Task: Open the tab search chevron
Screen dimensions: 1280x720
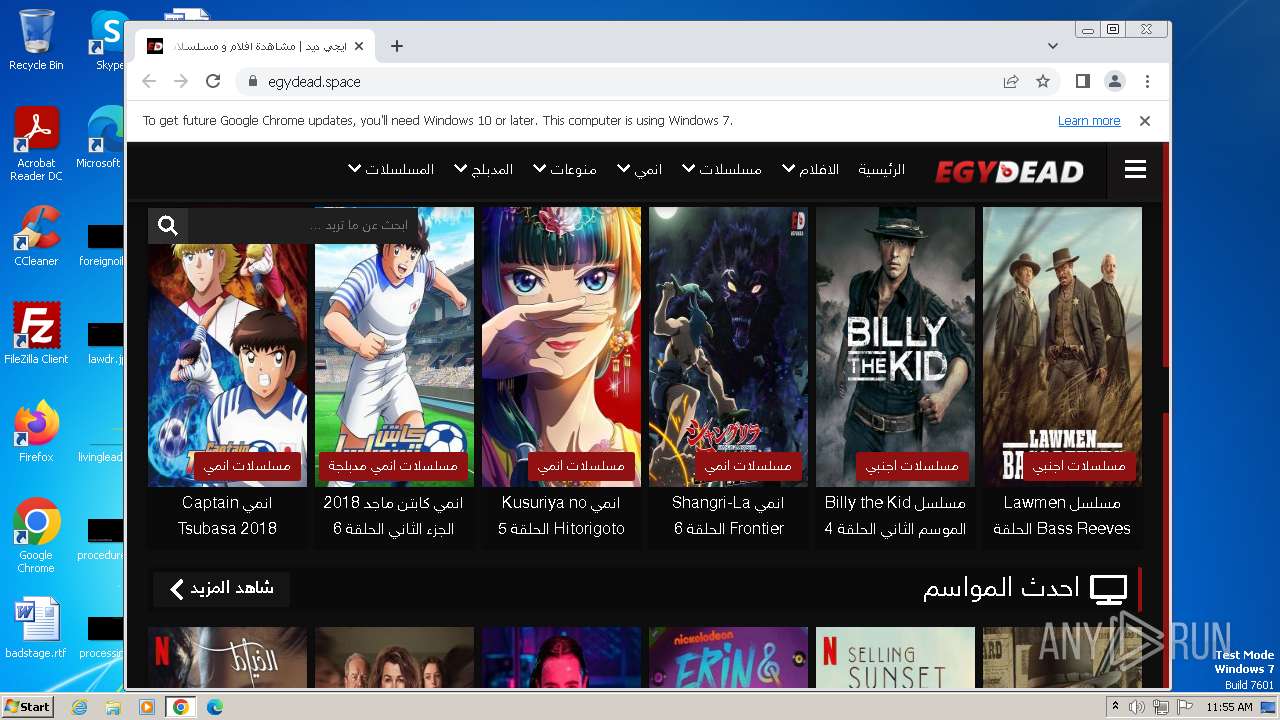Action: tap(1053, 46)
